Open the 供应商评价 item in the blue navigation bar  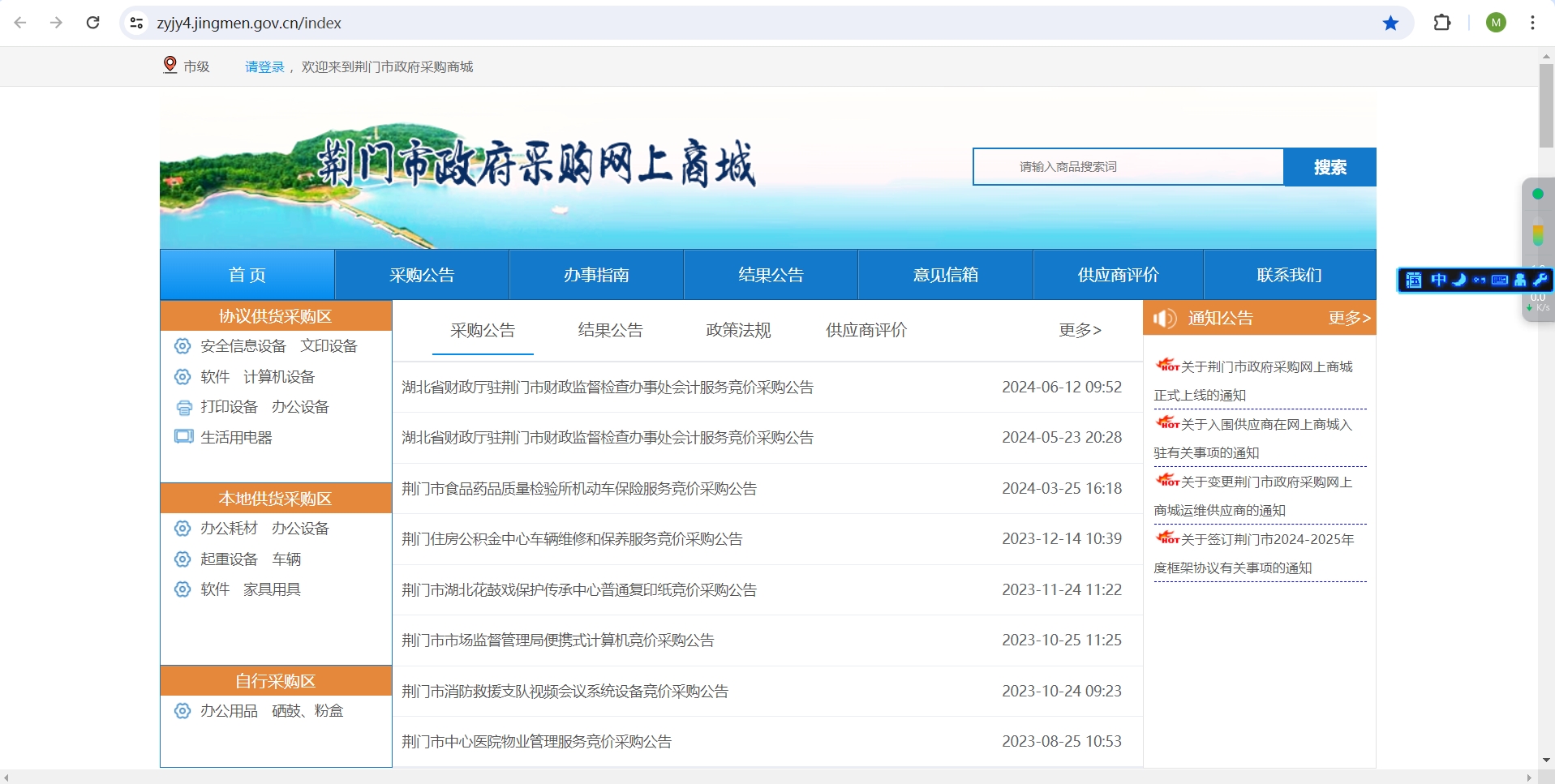click(x=1119, y=275)
